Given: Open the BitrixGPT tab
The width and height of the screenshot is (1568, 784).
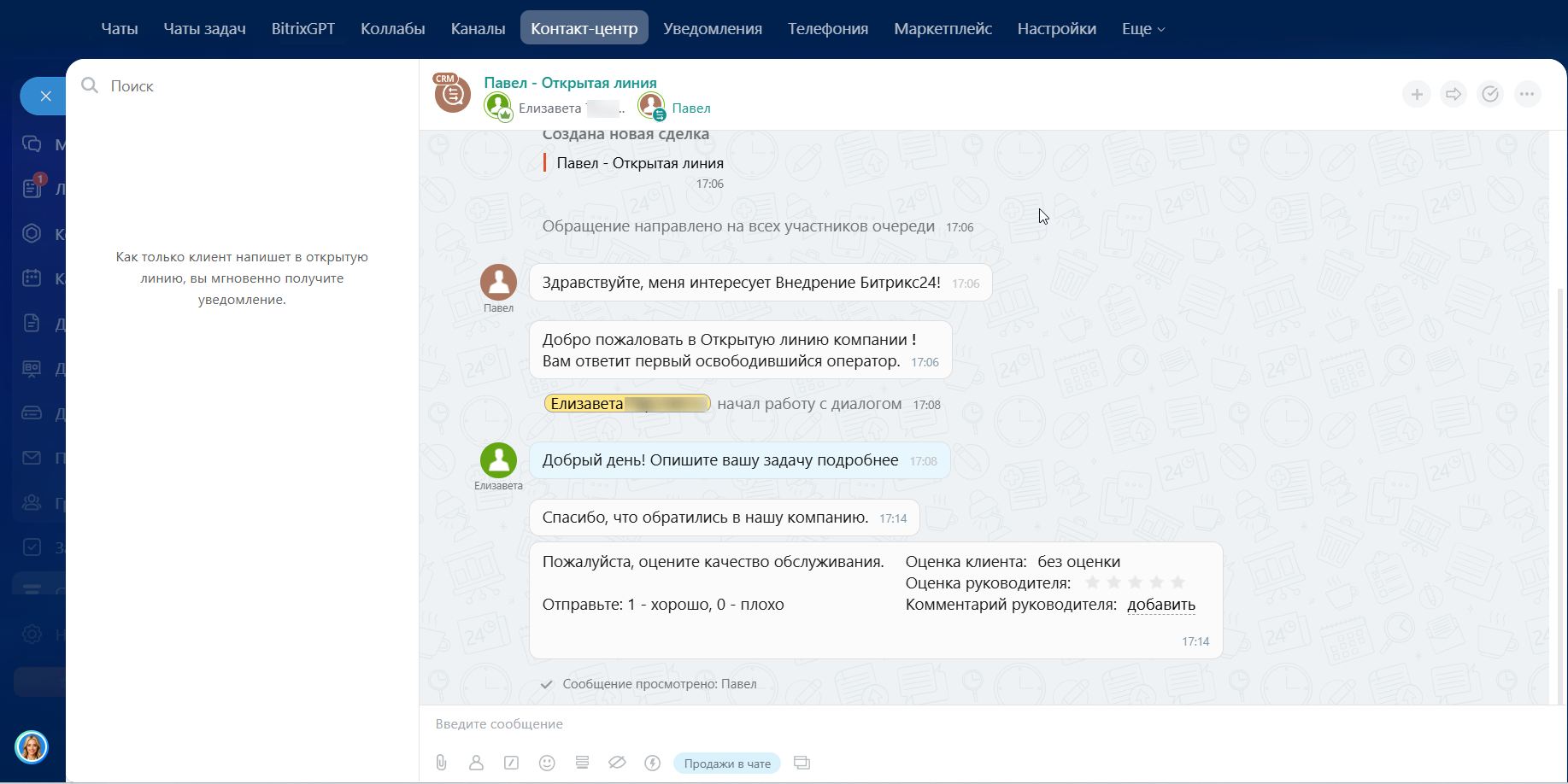Looking at the screenshot, I should tap(302, 29).
